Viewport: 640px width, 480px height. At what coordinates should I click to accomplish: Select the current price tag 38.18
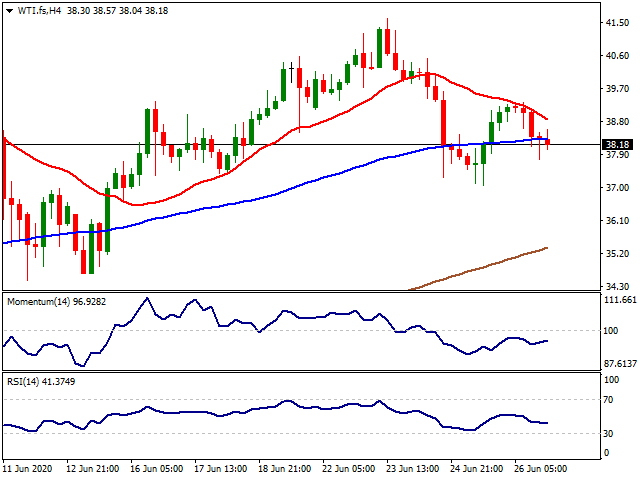(617, 144)
